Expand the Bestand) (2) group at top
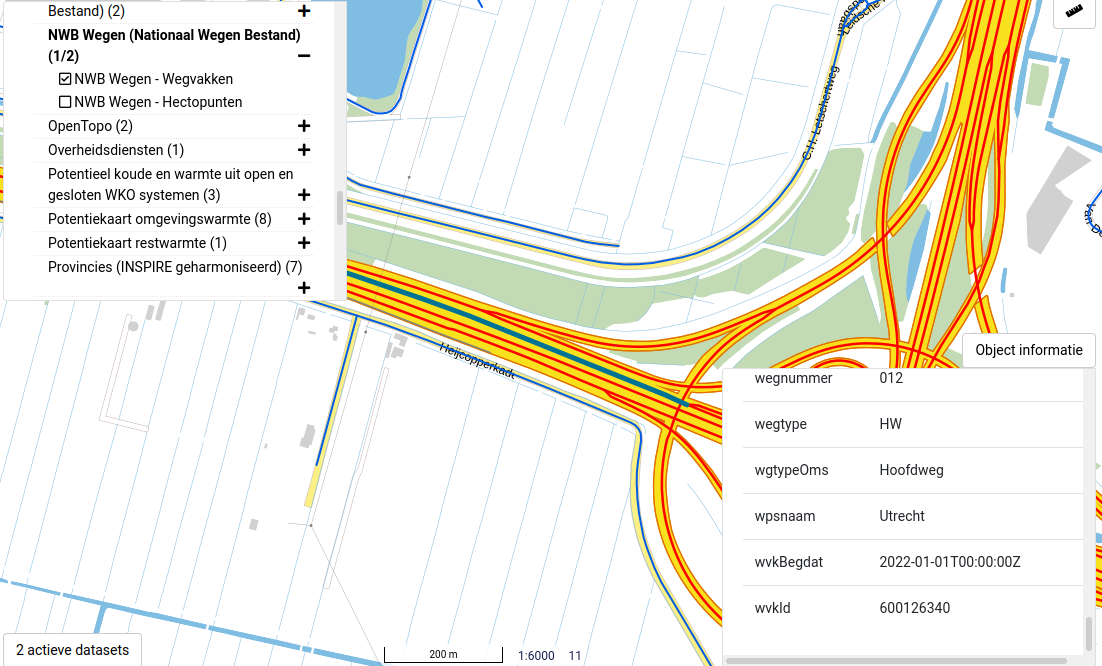Screen dimensions: 1102x666 [304, 12]
